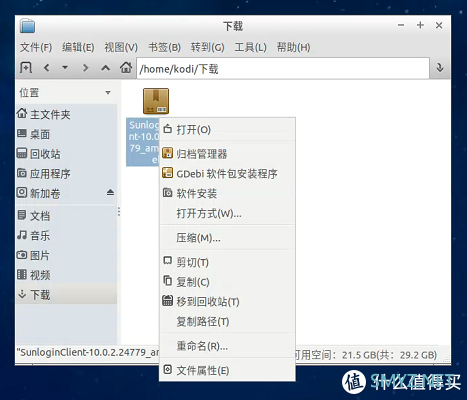Go back with the left arrow
This screenshot has height=400, width=467.
point(46,68)
